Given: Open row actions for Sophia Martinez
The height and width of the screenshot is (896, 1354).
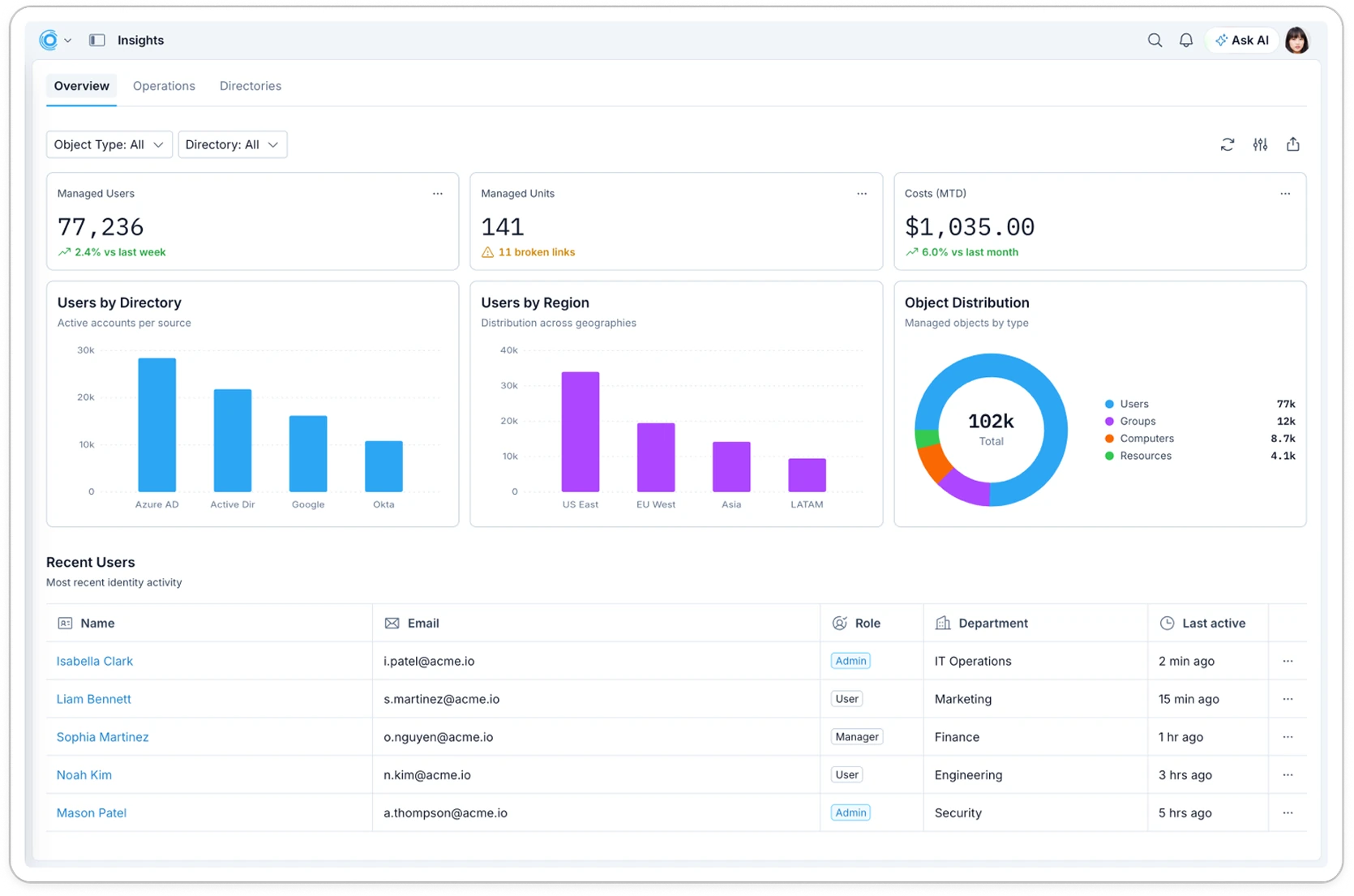Looking at the screenshot, I should click(1288, 737).
